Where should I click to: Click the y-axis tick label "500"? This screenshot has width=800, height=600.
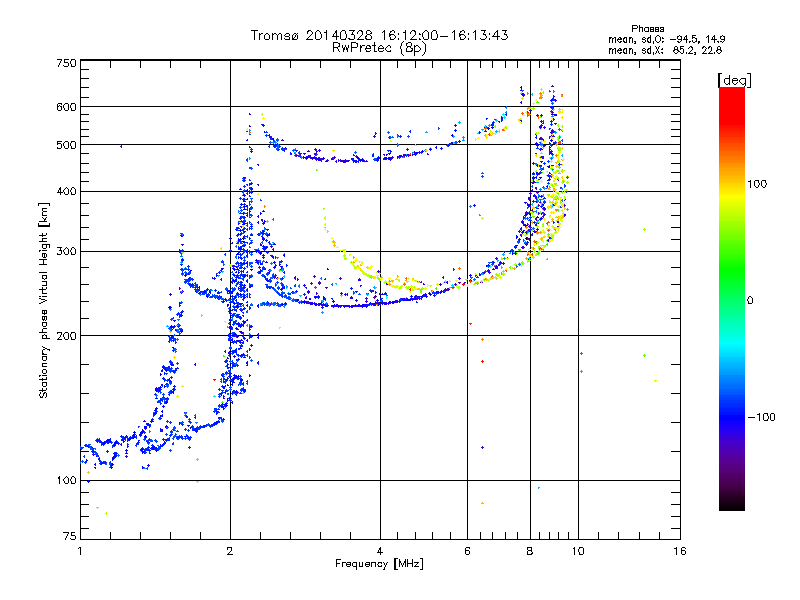[x=66, y=145]
